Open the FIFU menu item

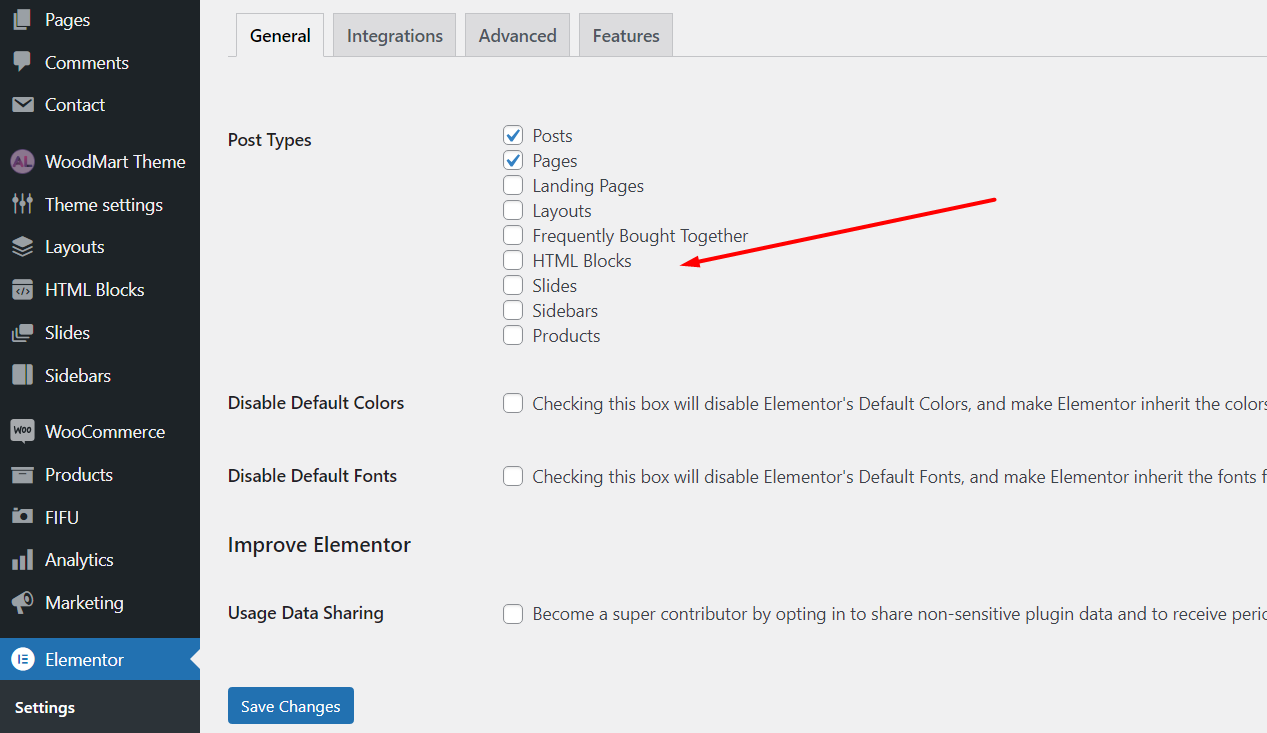pyautogui.click(x=100, y=517)
